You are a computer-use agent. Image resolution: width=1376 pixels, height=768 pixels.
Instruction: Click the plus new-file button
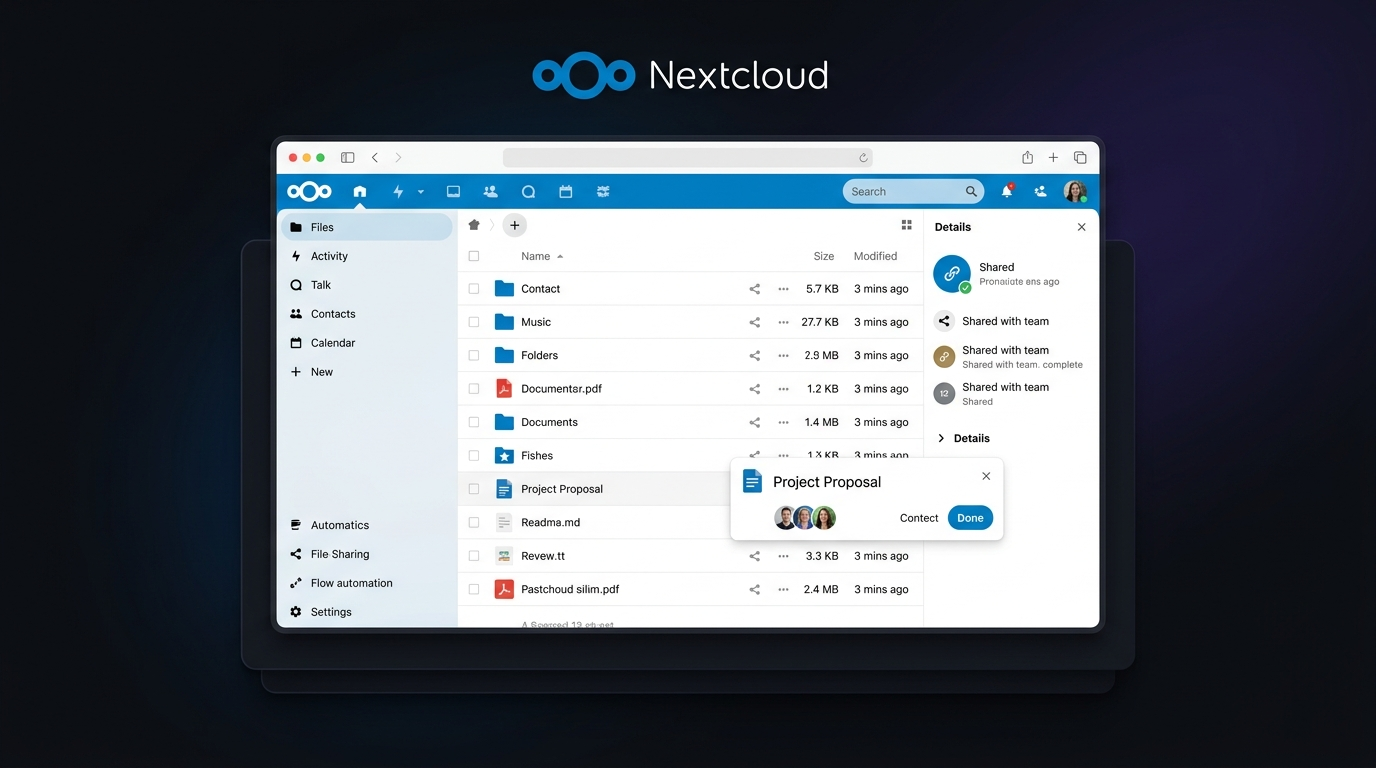[515, 225]
